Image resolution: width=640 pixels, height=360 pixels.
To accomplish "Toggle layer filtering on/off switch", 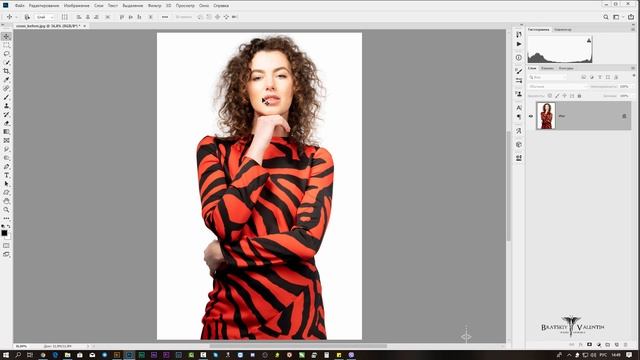I will 634,76.
